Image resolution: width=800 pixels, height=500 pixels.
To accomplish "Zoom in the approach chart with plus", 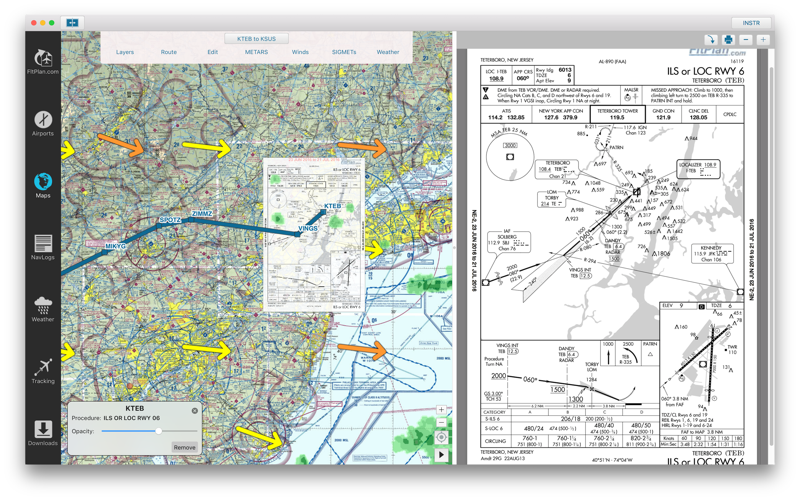I will pos(763,39).
